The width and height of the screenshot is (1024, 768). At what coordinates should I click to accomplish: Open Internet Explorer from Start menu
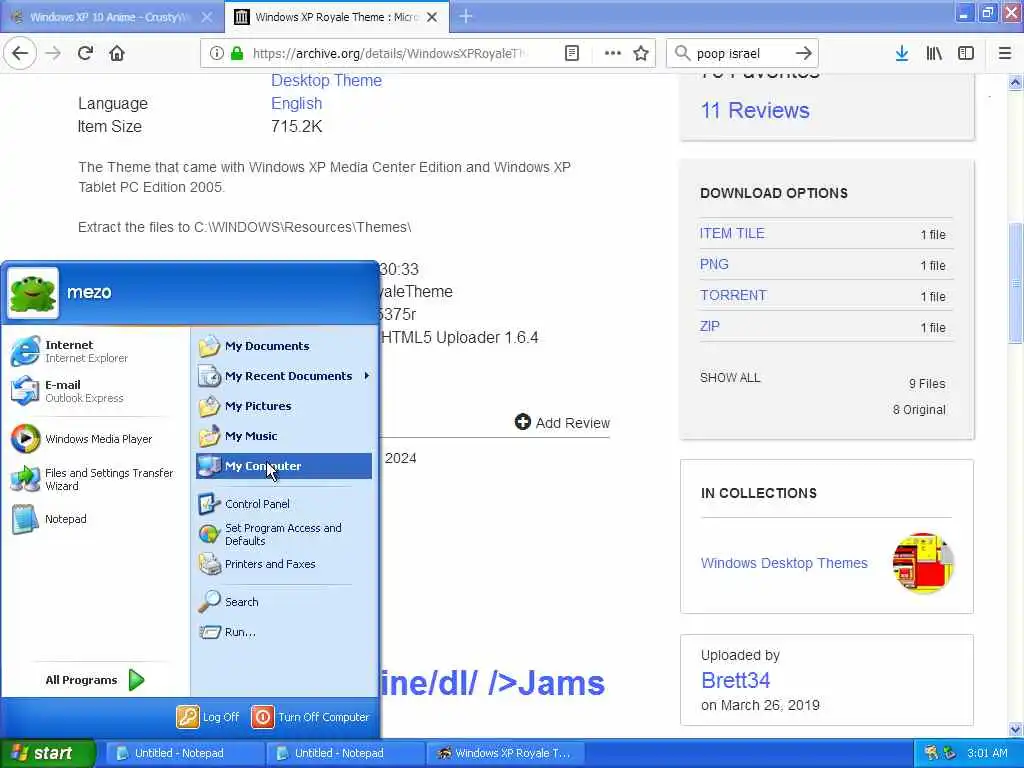tap(95, 351)
